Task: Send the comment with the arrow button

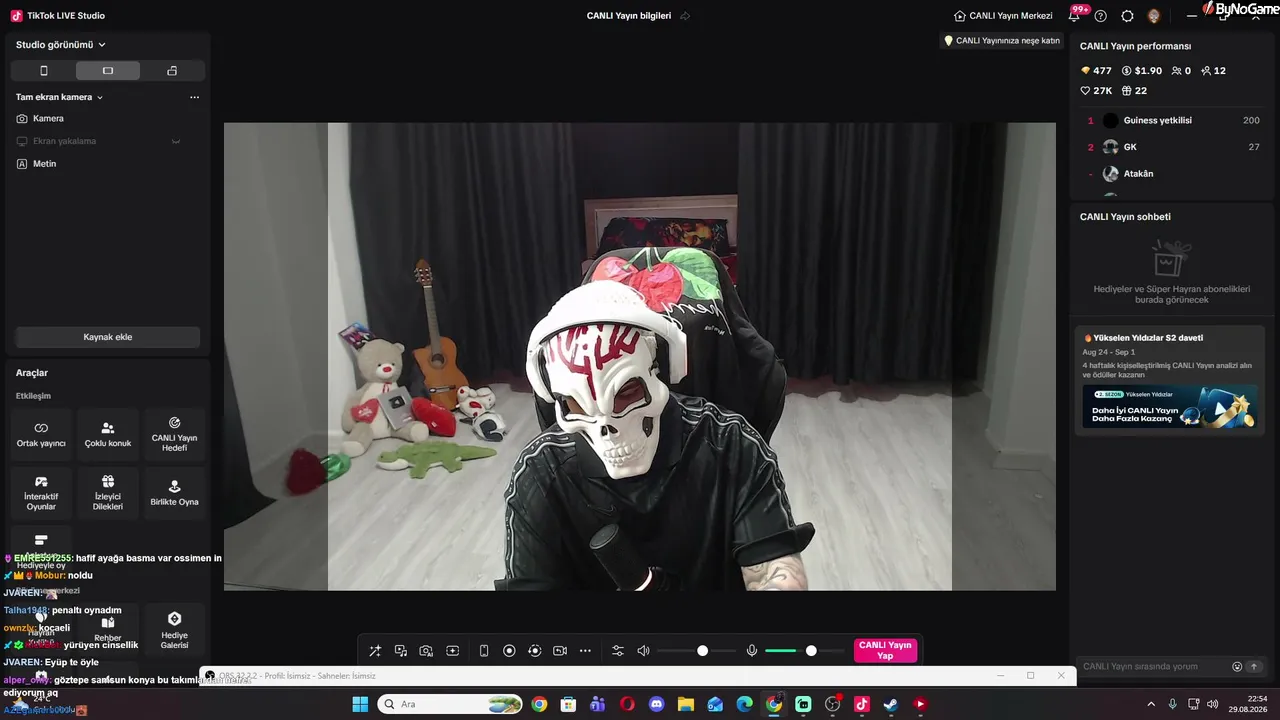Action: click(x=1254, y=666)
